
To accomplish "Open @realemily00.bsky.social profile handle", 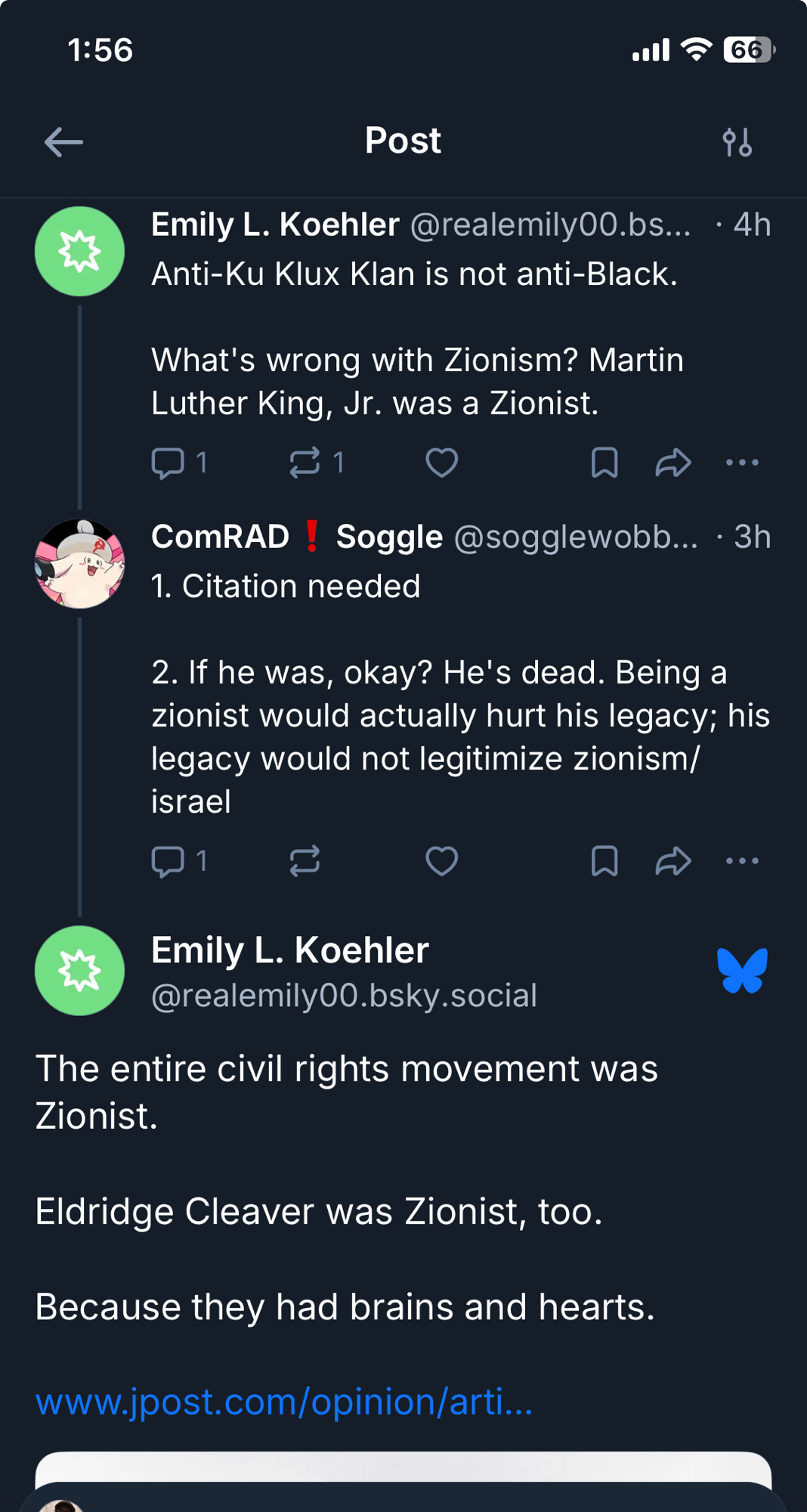I will pos(344,996).
